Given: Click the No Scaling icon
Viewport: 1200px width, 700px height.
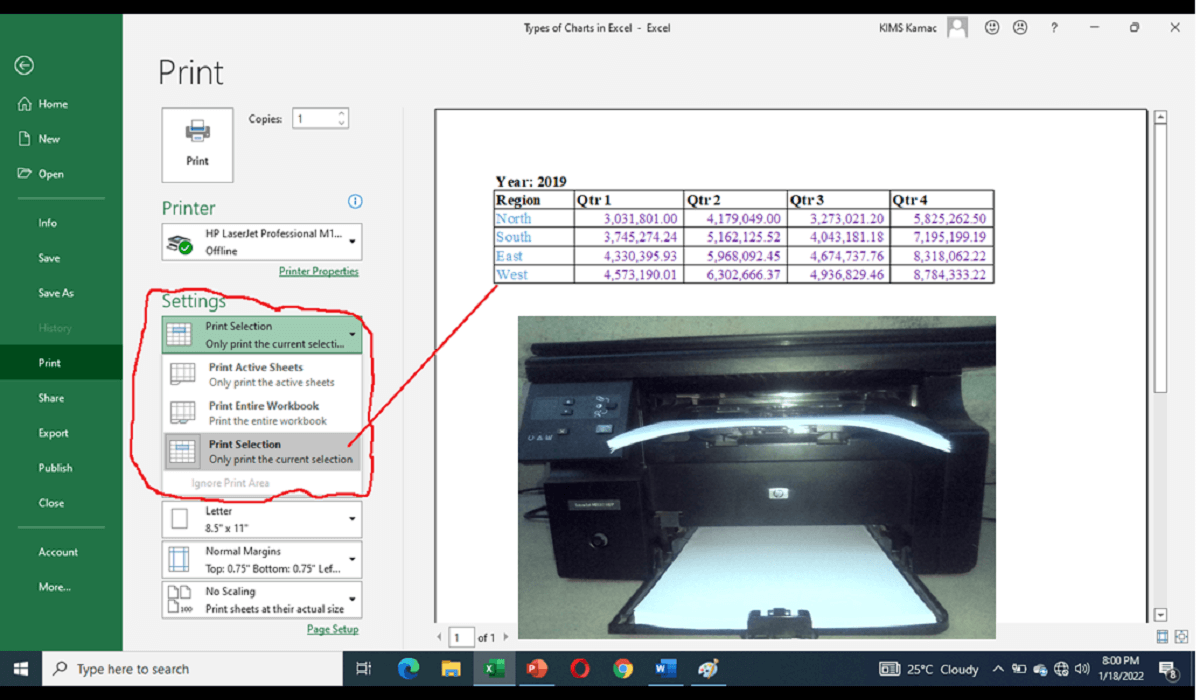Looking at the screenshot, I should (179, 599).
